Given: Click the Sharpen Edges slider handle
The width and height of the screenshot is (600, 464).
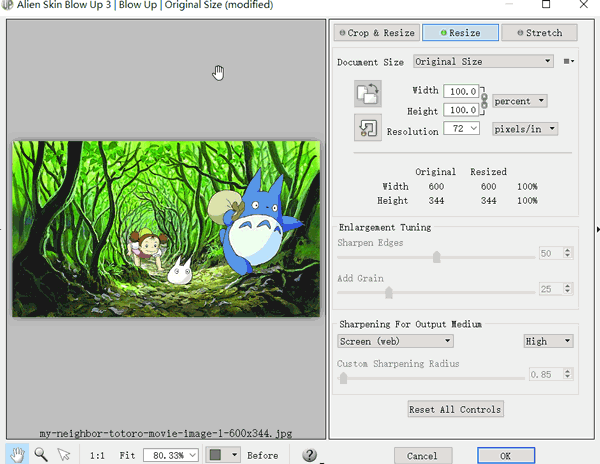Looking at the screenshot, I should click(x=436, y=257).
